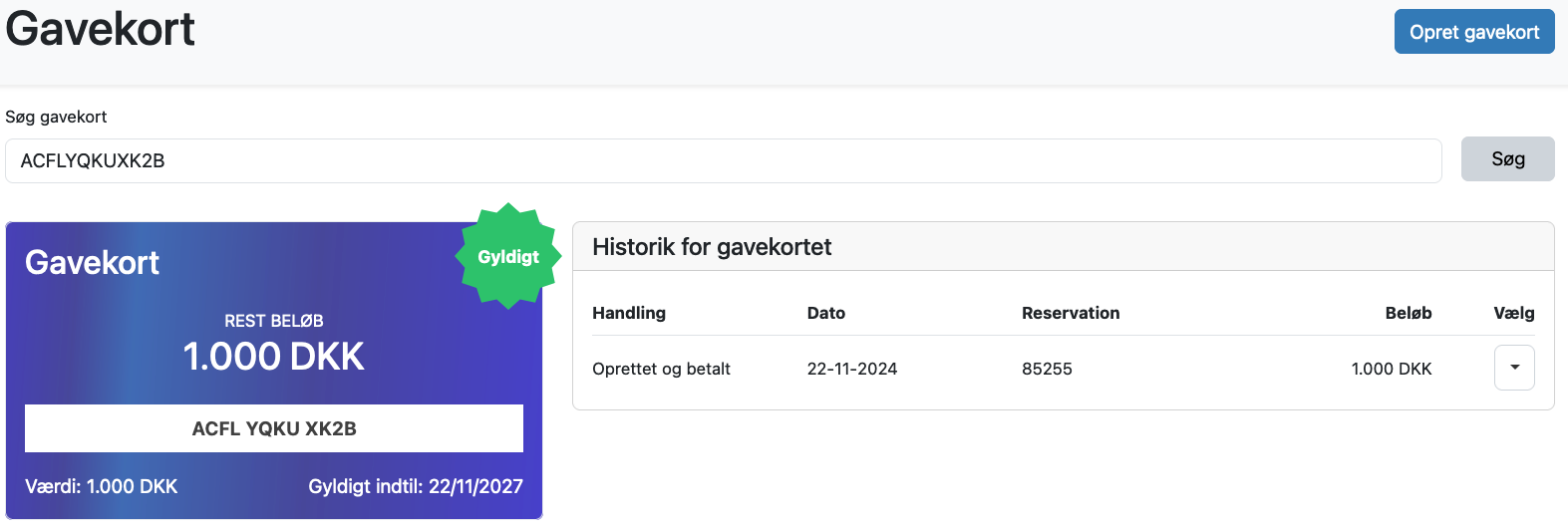Open the Vælg dropdown in history row
The image size is (1568, 530).
(1514, 368)
